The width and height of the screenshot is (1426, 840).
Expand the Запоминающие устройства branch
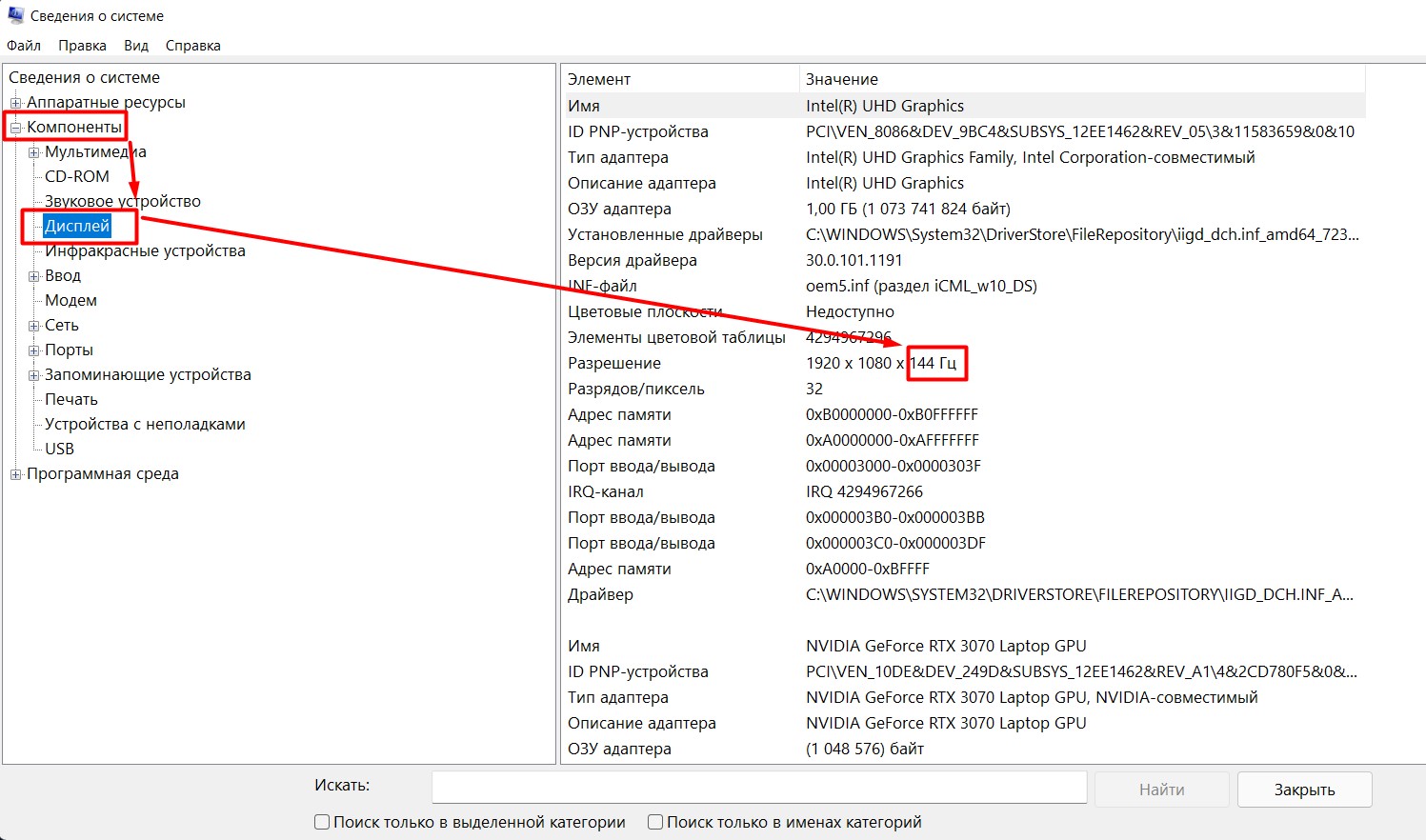coord(34,374)
